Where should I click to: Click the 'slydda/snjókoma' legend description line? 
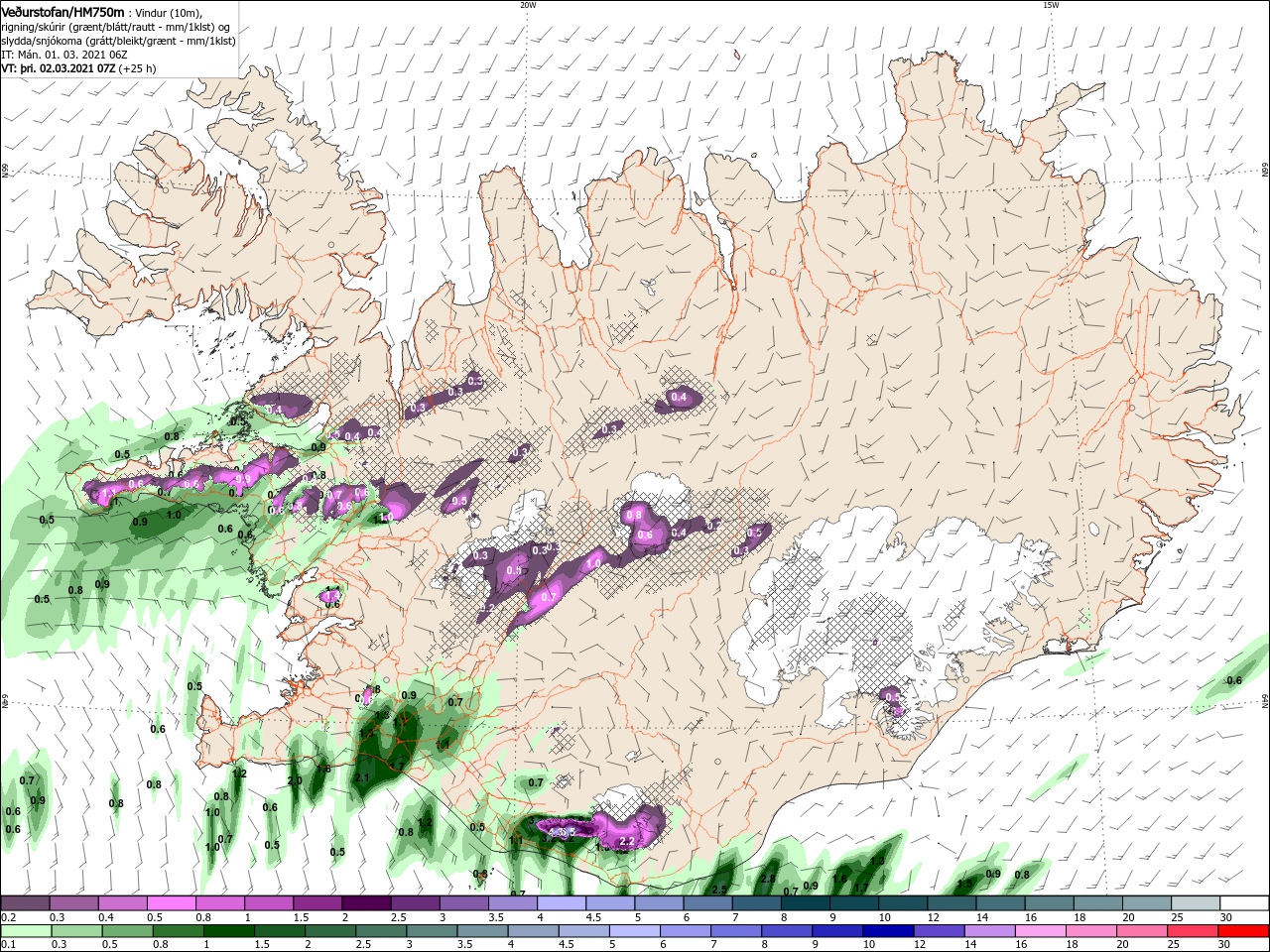point(118,41)
